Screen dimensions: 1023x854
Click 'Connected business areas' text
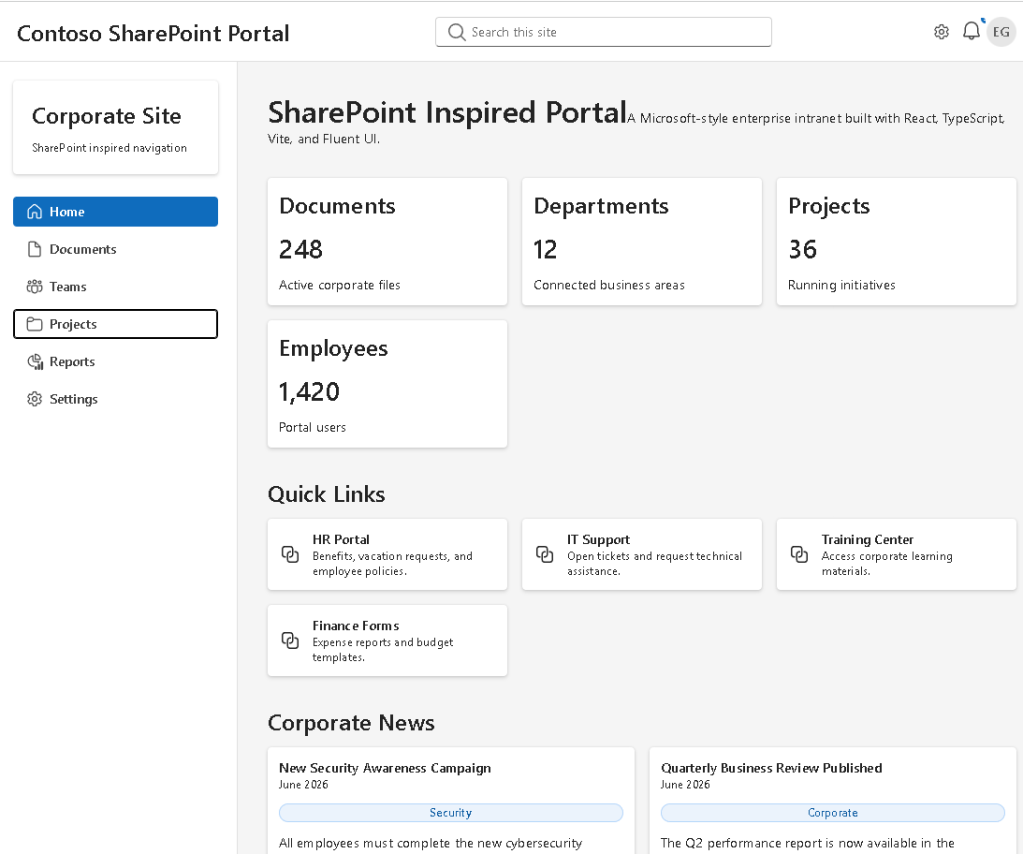pyautogui.click(x=609, y=285)
